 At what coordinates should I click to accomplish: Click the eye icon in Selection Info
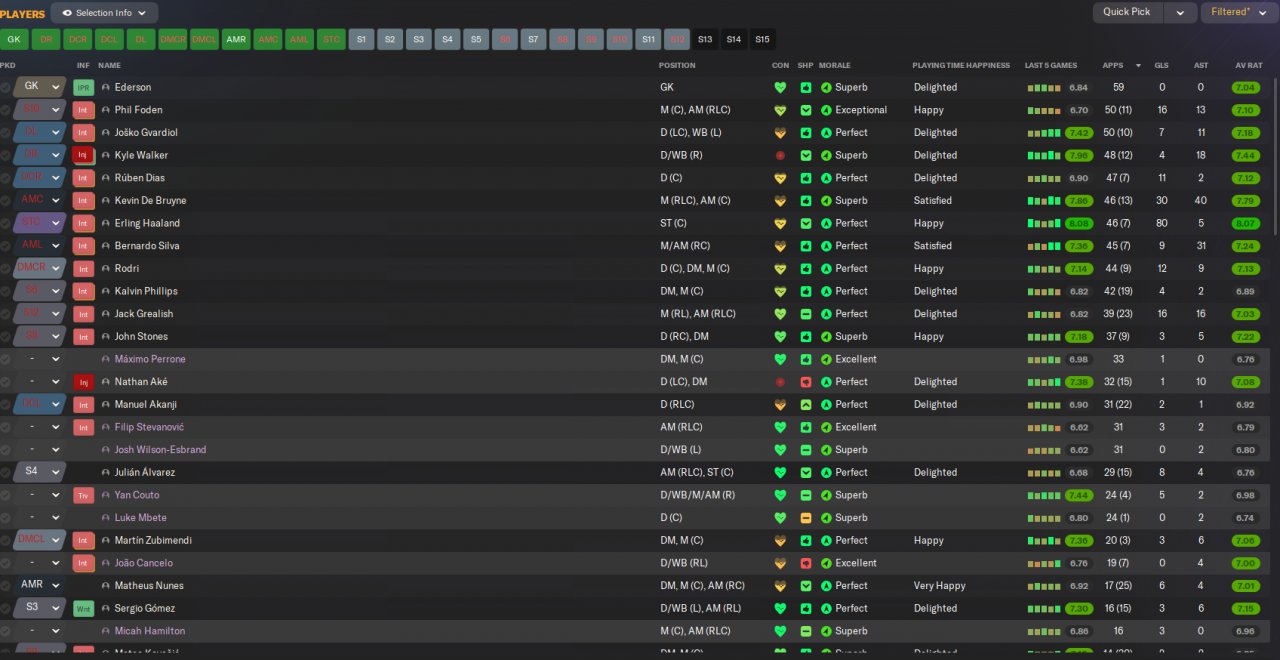tap(67, 13)
